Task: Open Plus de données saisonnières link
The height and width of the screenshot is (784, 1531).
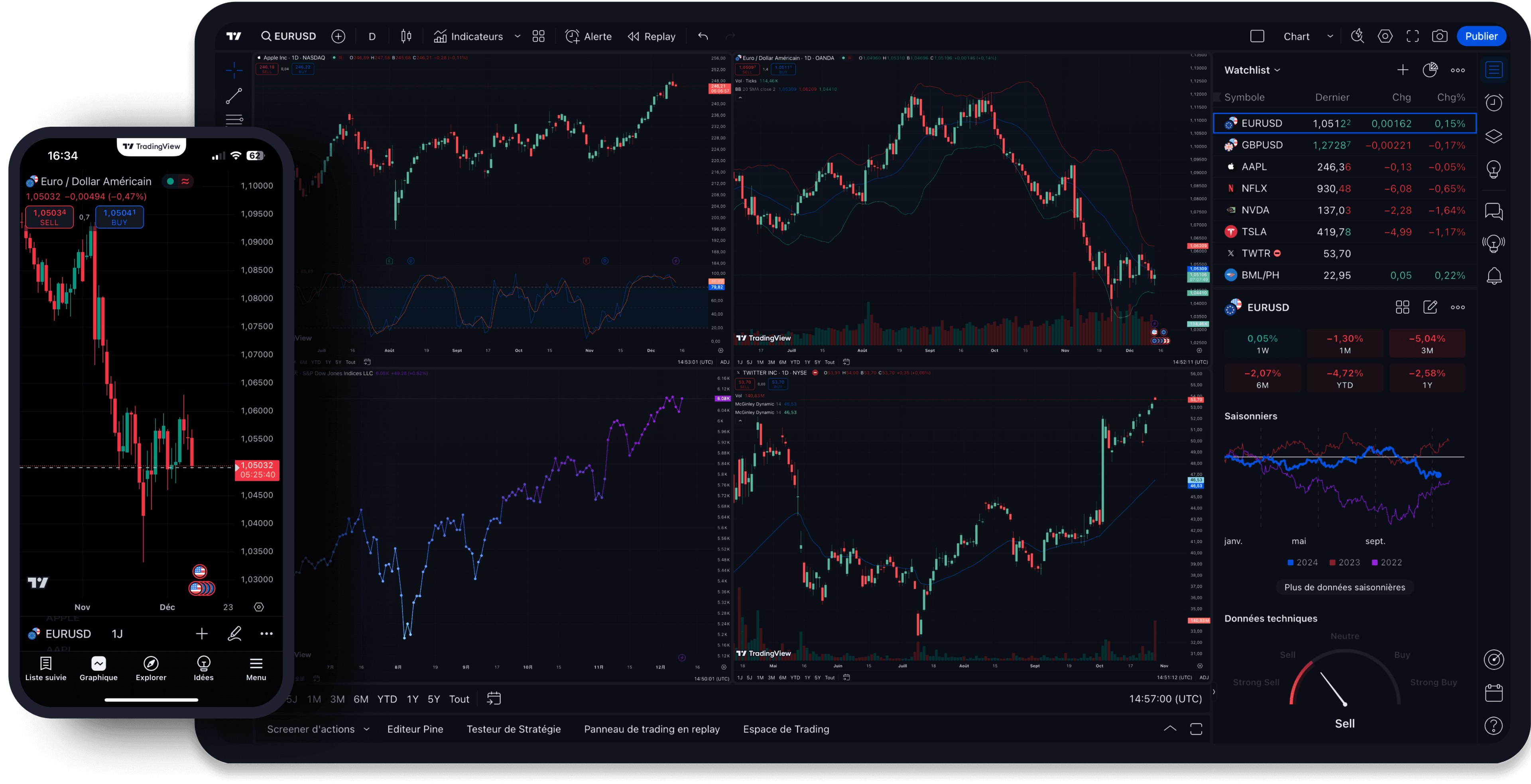Action: 1344,587
